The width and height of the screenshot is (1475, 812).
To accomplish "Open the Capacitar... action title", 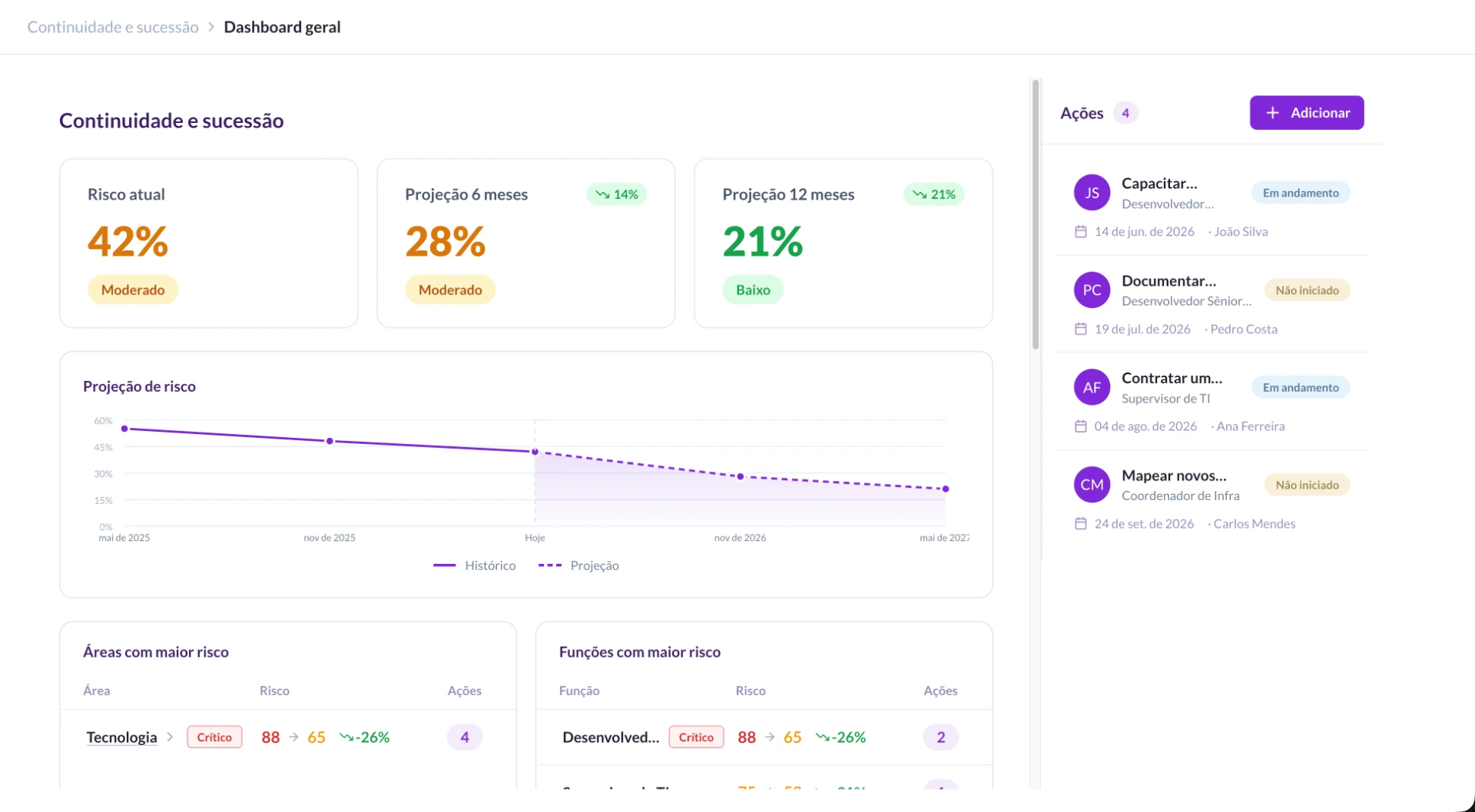I will 1159,184.
